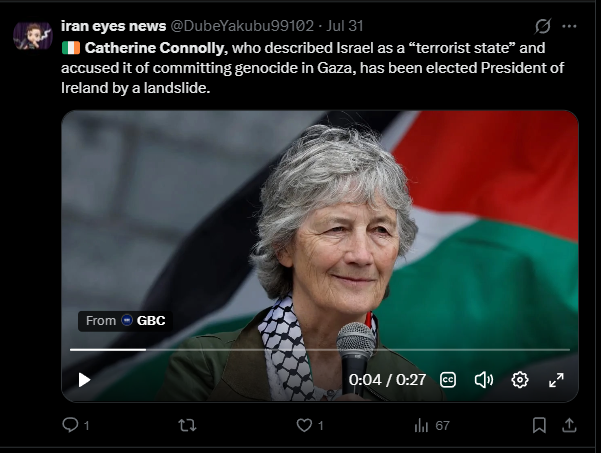
Task: Click the video frame of the speaker
Action: click(x=320, y=230)
